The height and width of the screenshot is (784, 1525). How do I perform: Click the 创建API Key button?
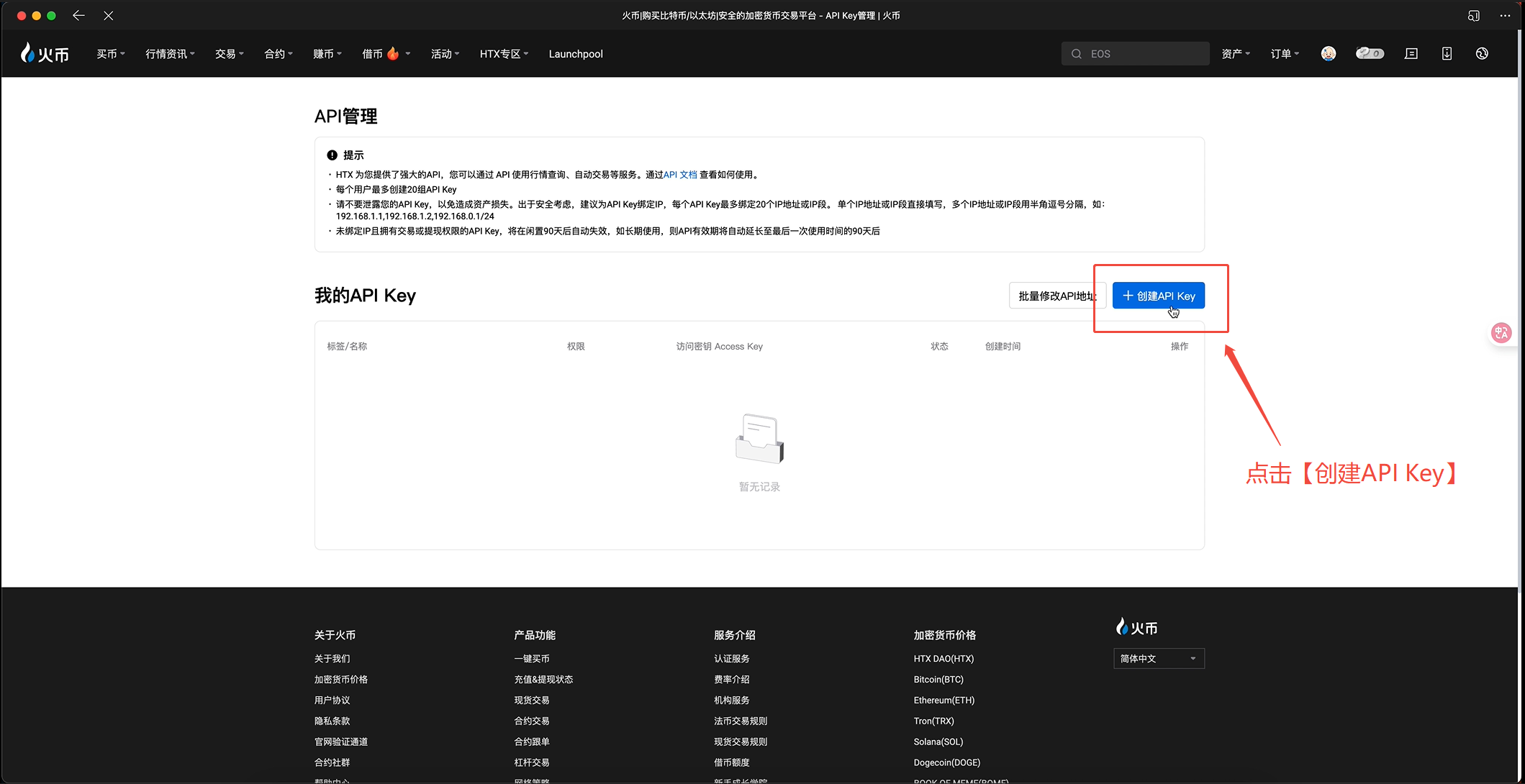1159,296
